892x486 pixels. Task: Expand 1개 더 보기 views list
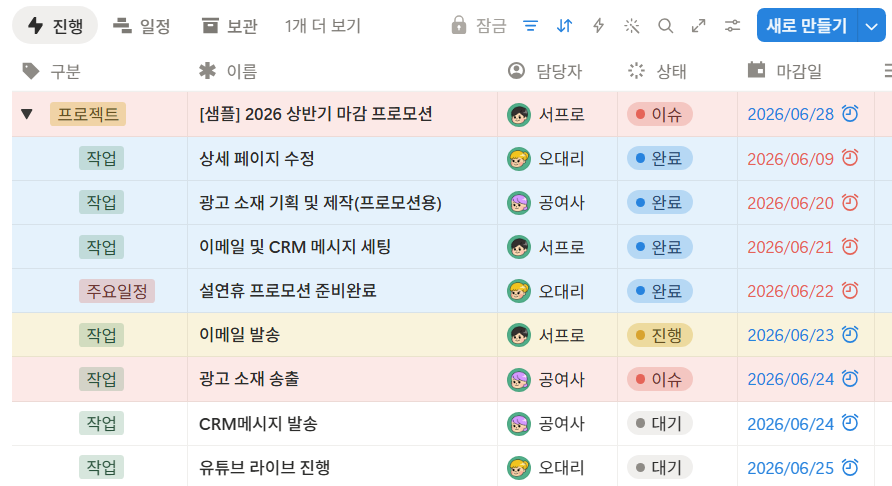[x=323, y=26]
